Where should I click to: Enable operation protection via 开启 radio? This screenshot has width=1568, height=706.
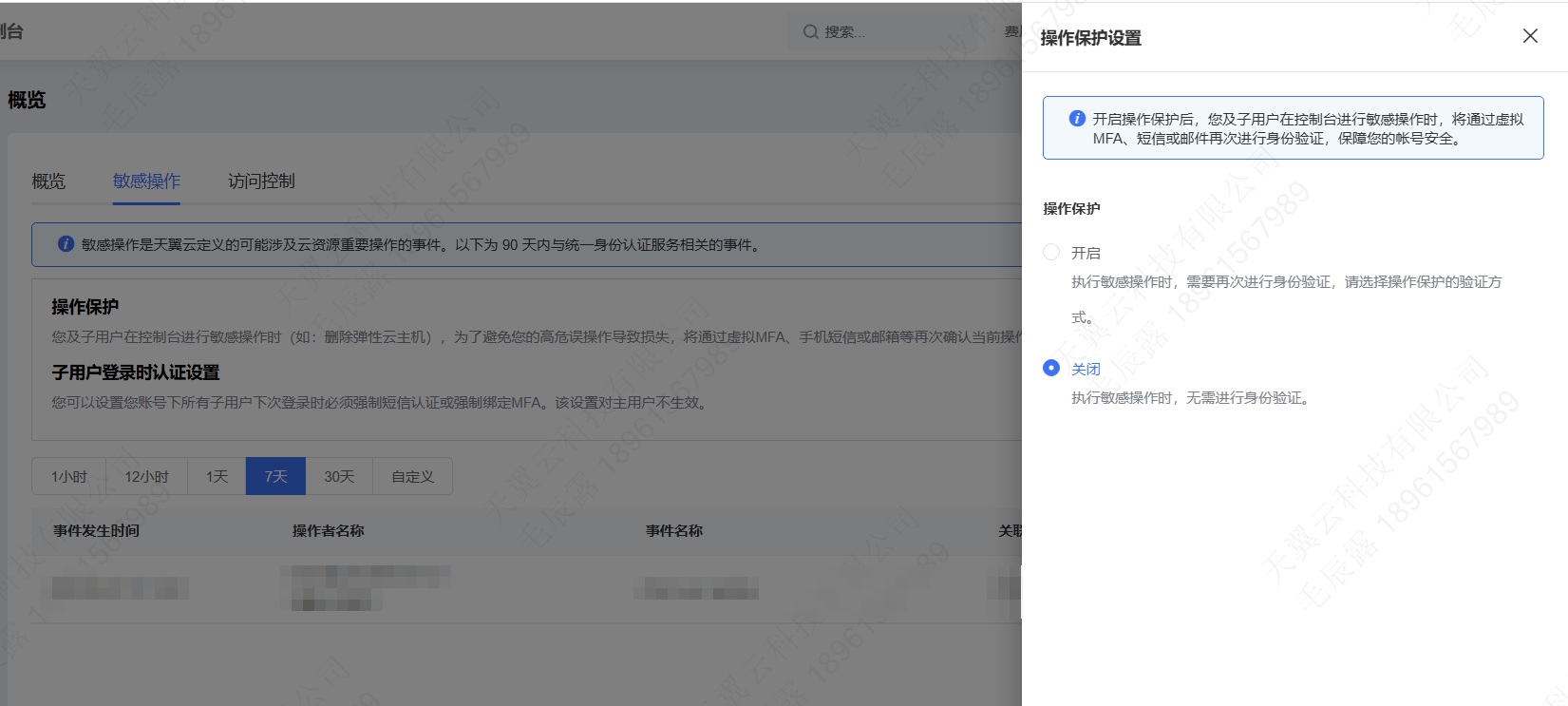point(1051,252)
